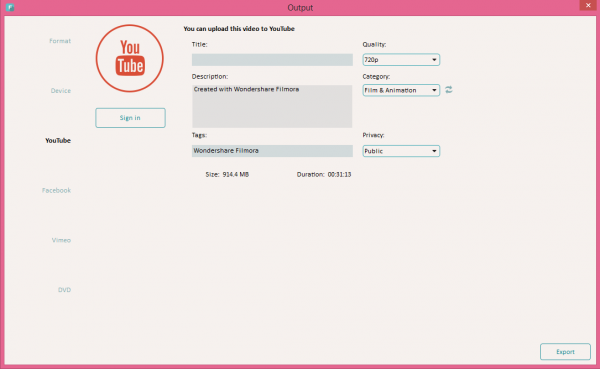Select the YouTube tab in sidebar
Image resolution: width=600 pixels, height=369 pixels.
click(58, 140)
